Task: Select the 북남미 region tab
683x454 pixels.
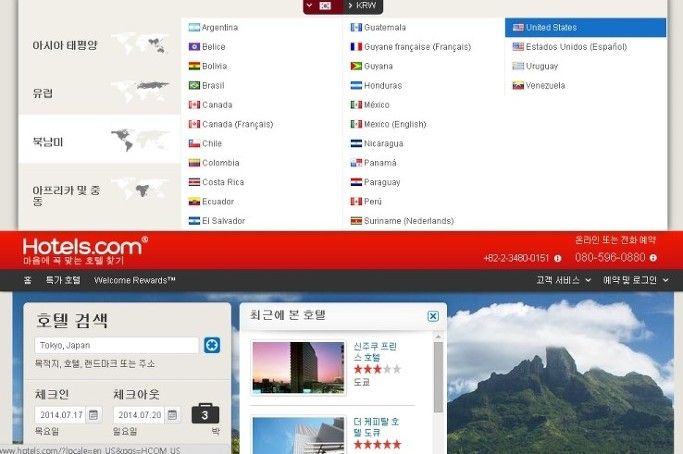Action: [x=99, y=139]
